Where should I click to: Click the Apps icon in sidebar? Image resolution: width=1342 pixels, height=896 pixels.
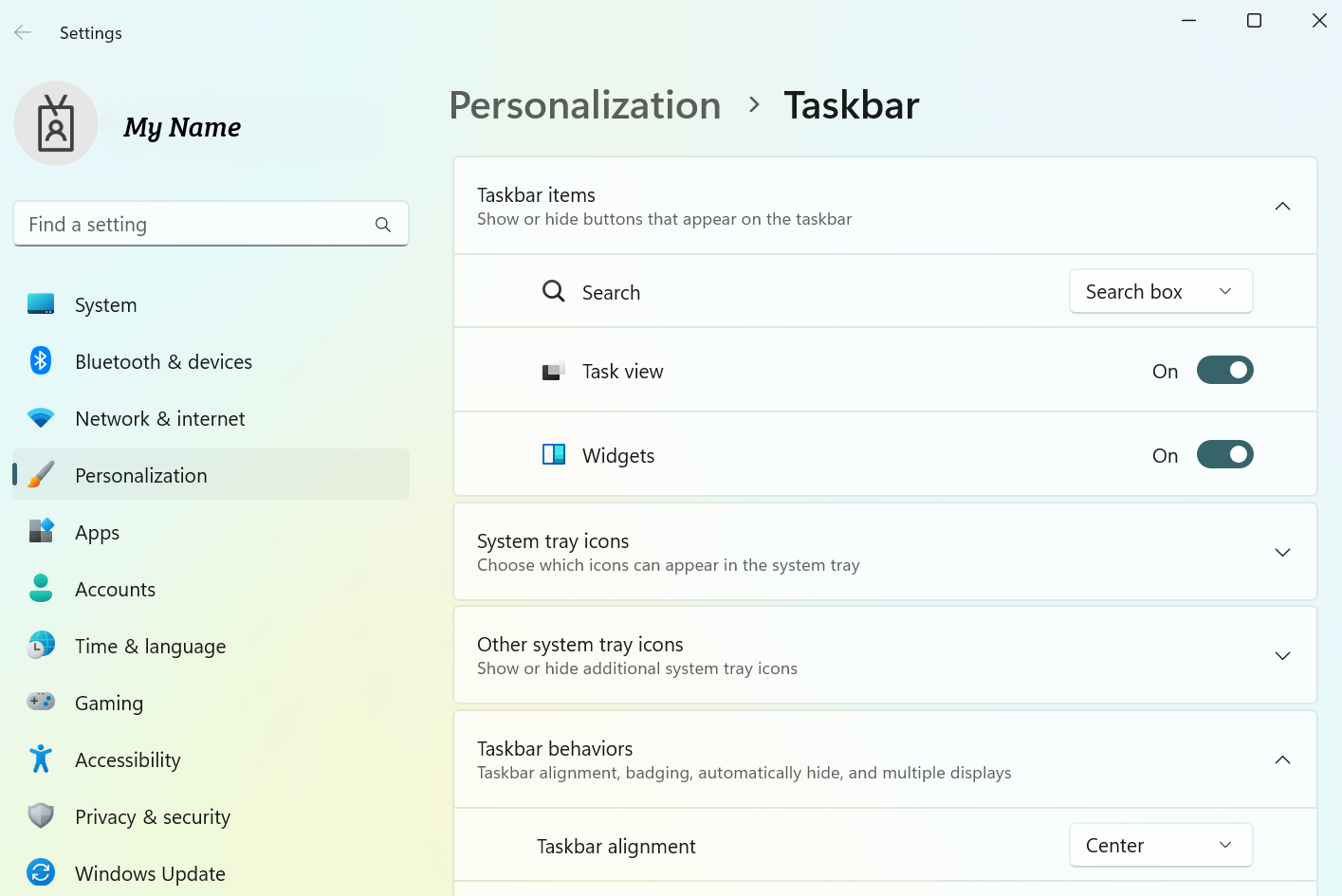click(41, 532)
